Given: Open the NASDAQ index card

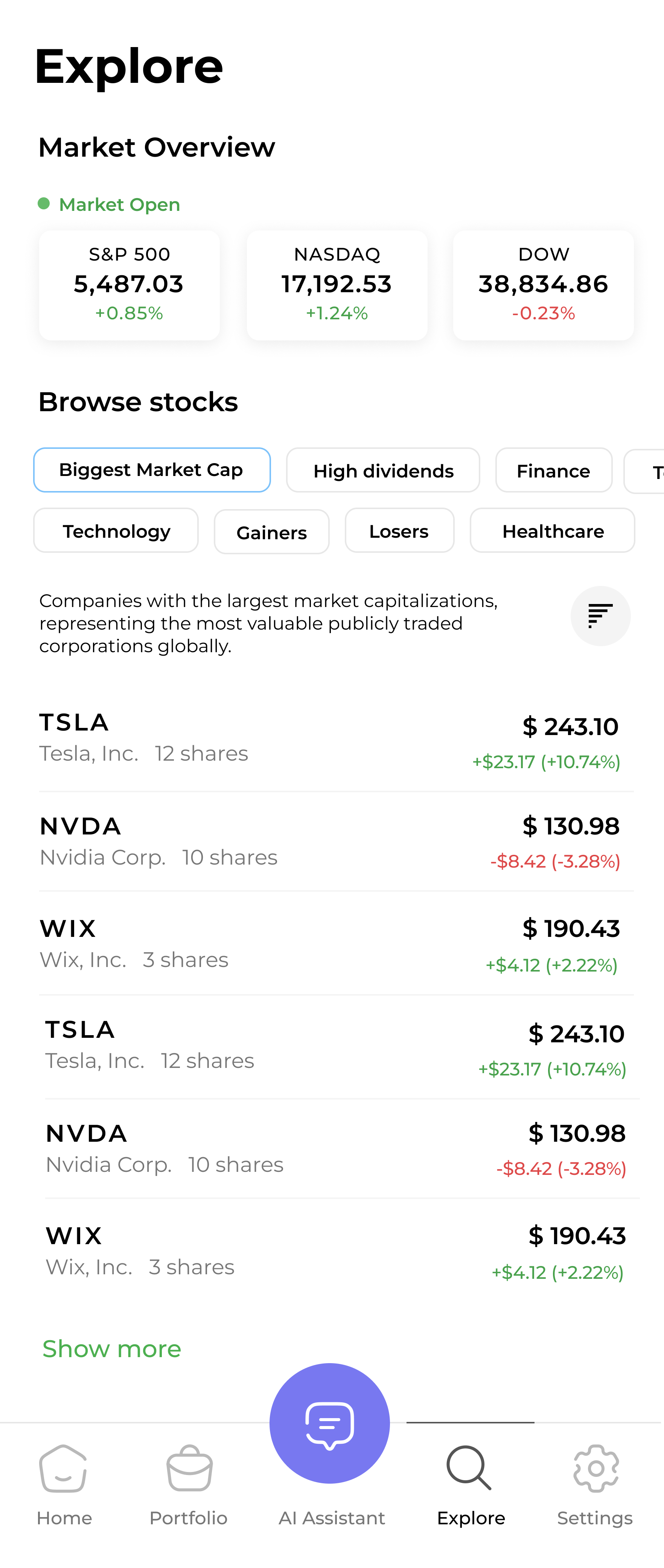Looking at the screenshot, I should click(x=337, y=285).
